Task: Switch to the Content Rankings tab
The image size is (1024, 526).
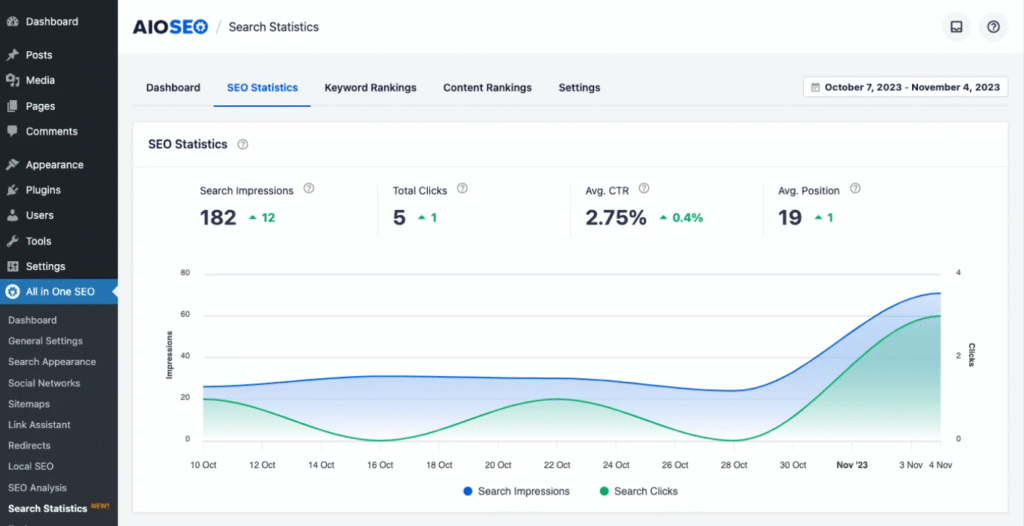Action: coord(487,88)
